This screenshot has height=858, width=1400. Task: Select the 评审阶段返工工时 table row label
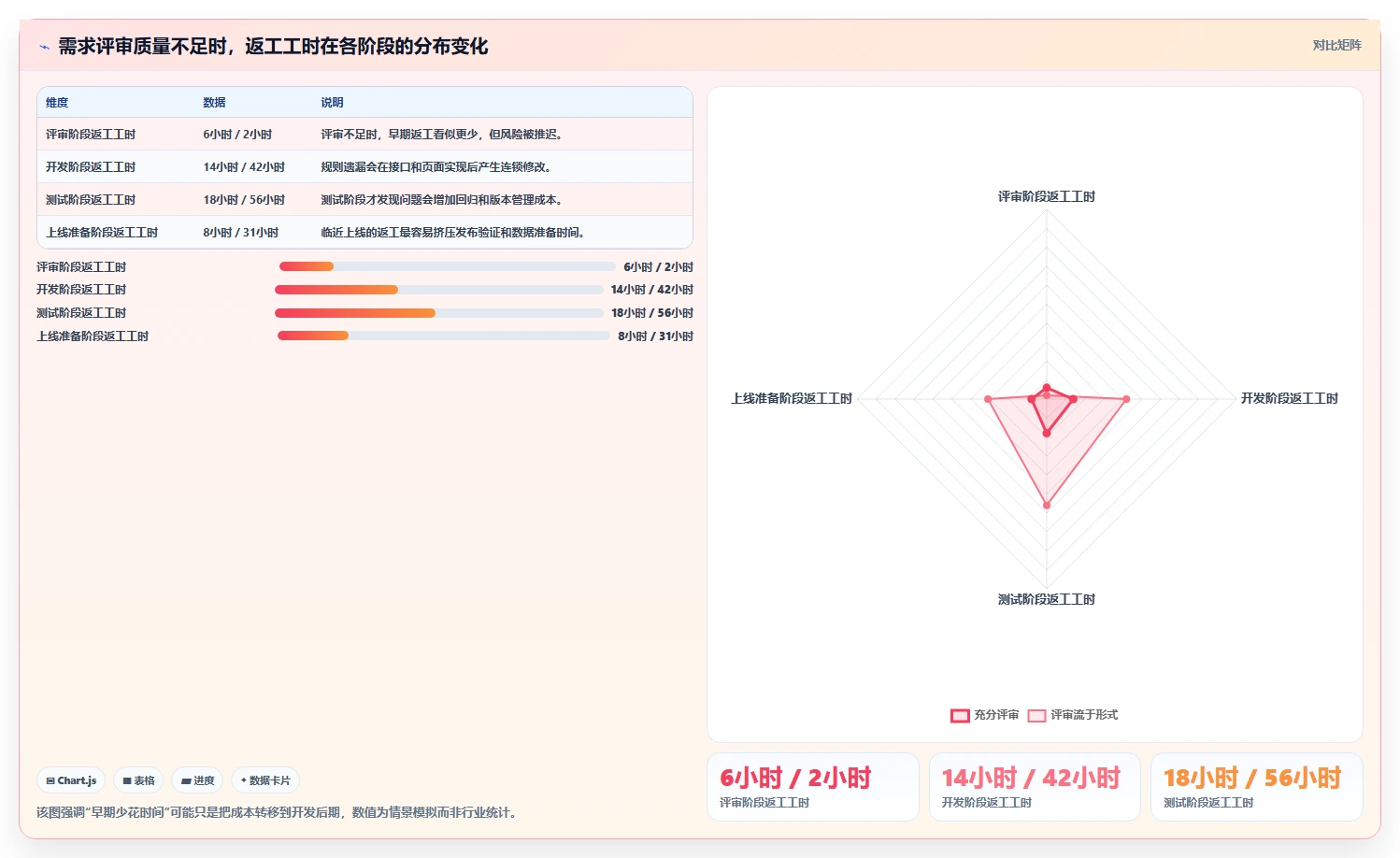pyautogui.click(x=91, y=135)
